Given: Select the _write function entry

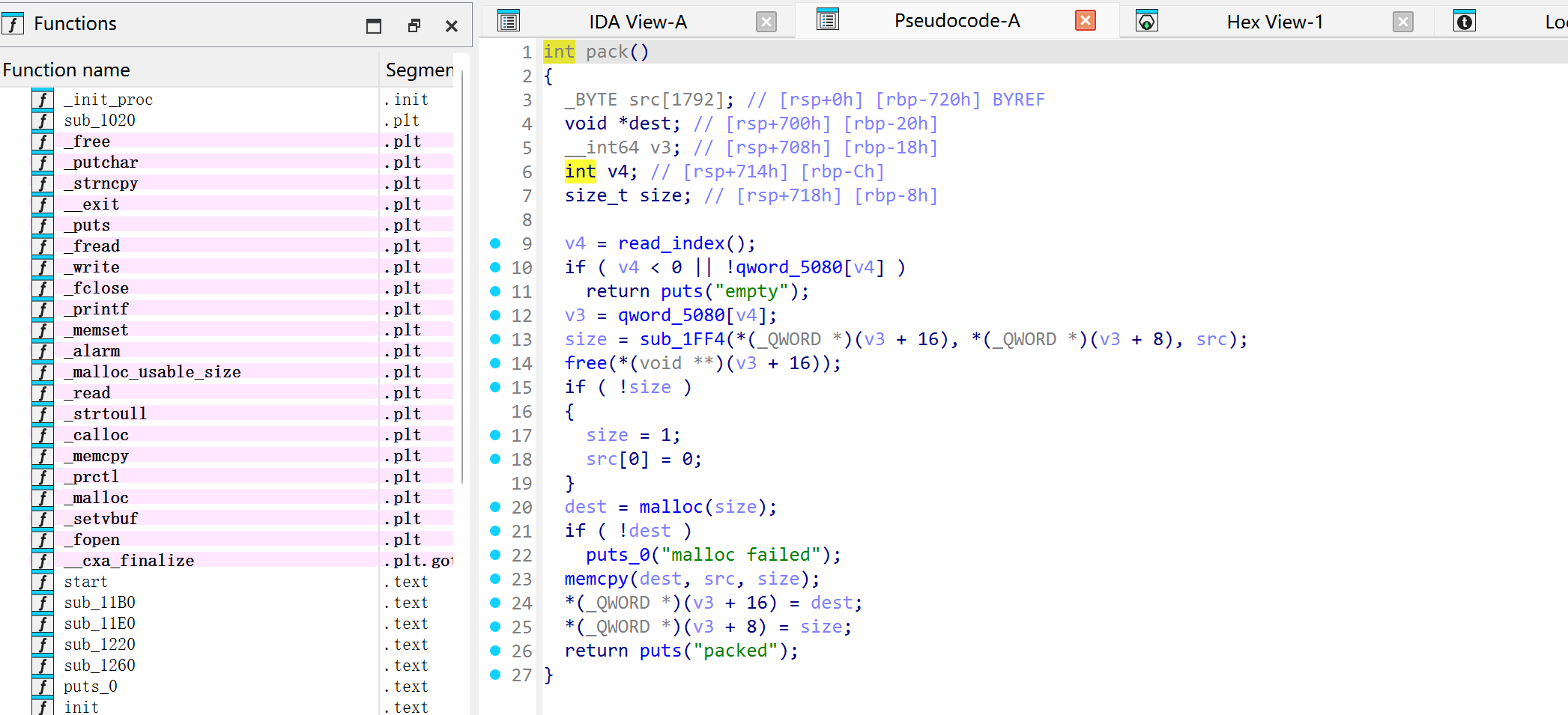Looking at the screenshot, I should (227, 267).
